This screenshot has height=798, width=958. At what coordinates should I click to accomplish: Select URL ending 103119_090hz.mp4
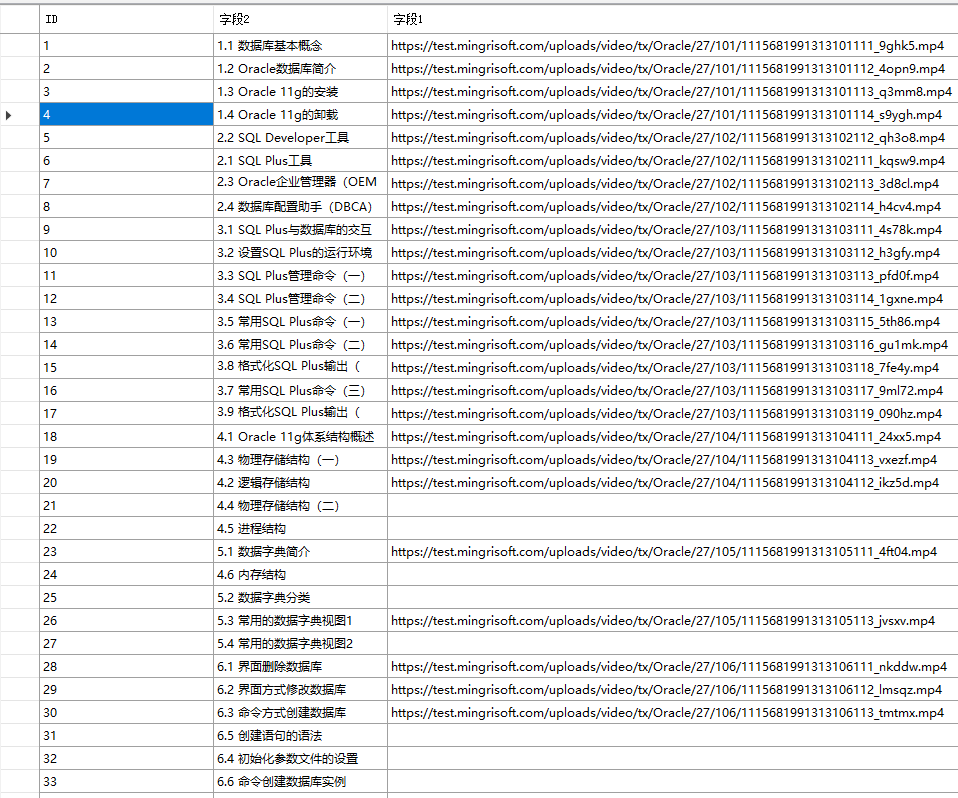point(673,414)
